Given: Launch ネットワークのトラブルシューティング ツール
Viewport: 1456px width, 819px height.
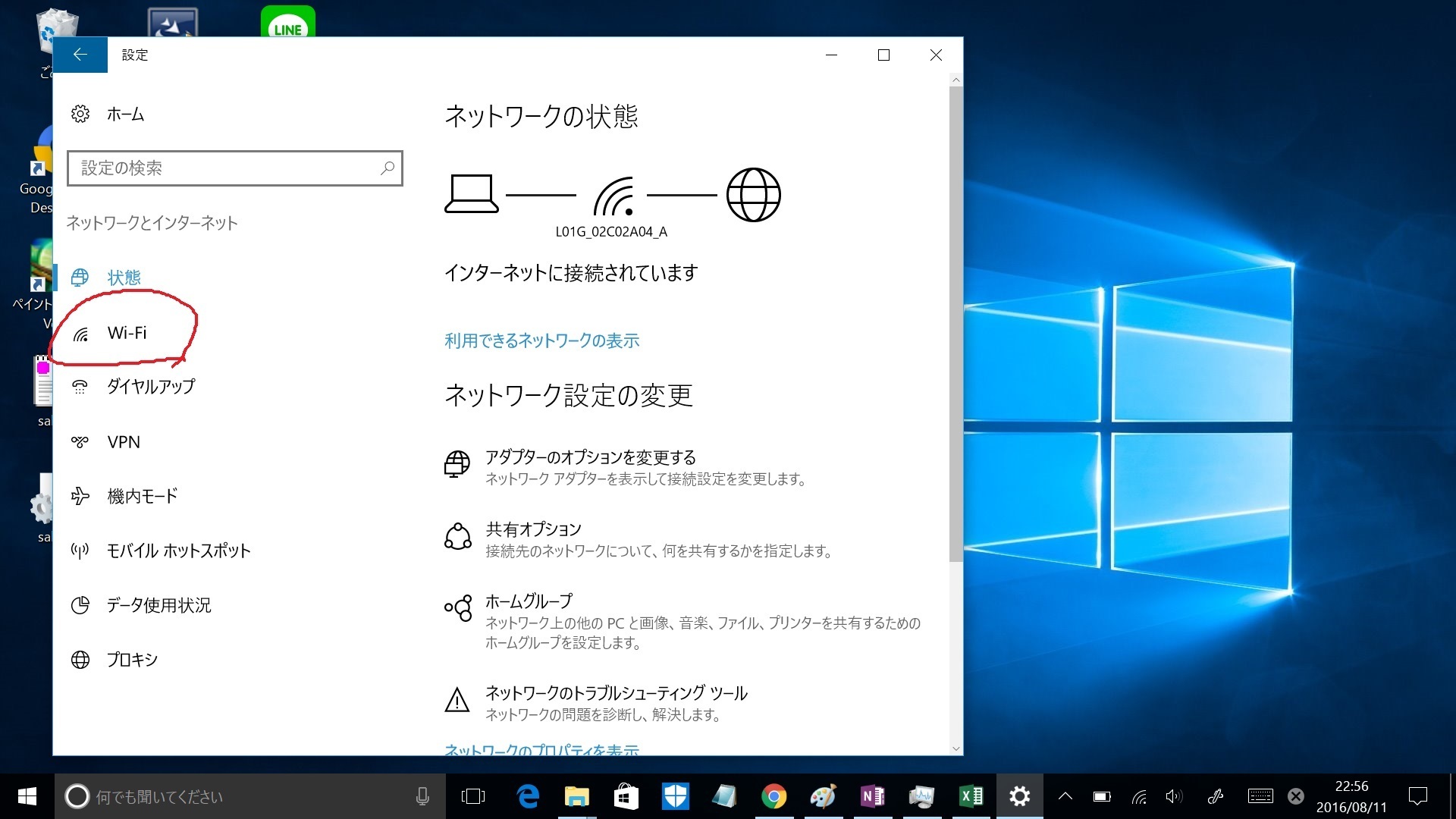Looking at the screenshot, I should click(x=617, y=693).
